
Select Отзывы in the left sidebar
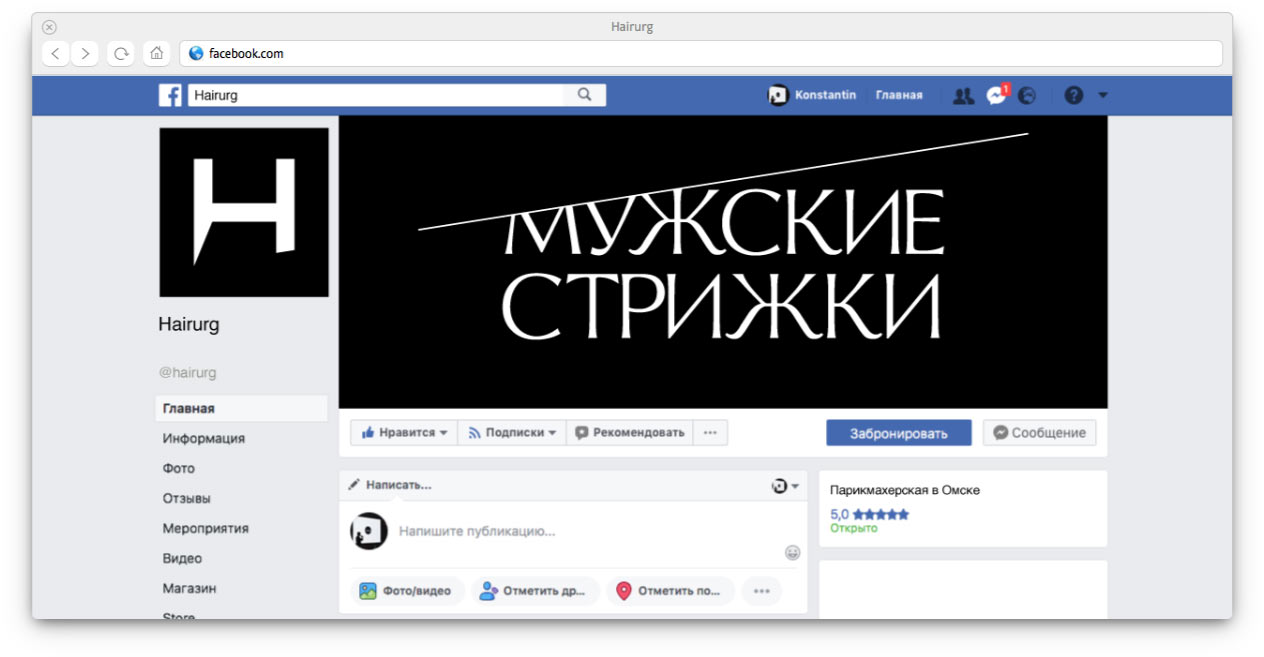pos(187,498)
